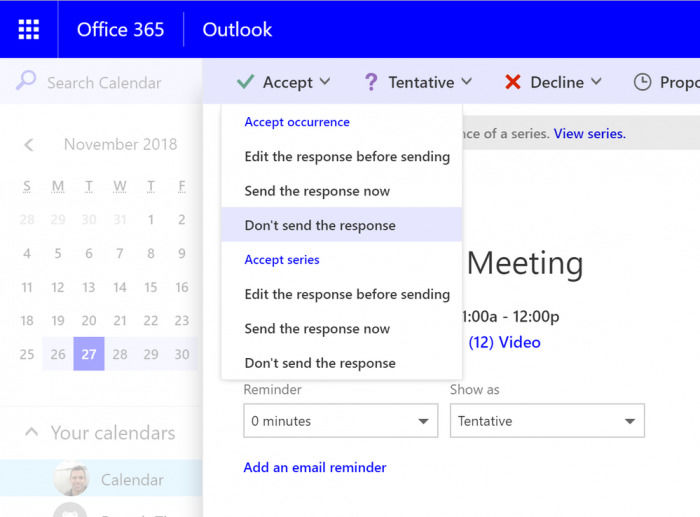
Task: Select November 20 in mini calendar
Action: click(89, 321)
